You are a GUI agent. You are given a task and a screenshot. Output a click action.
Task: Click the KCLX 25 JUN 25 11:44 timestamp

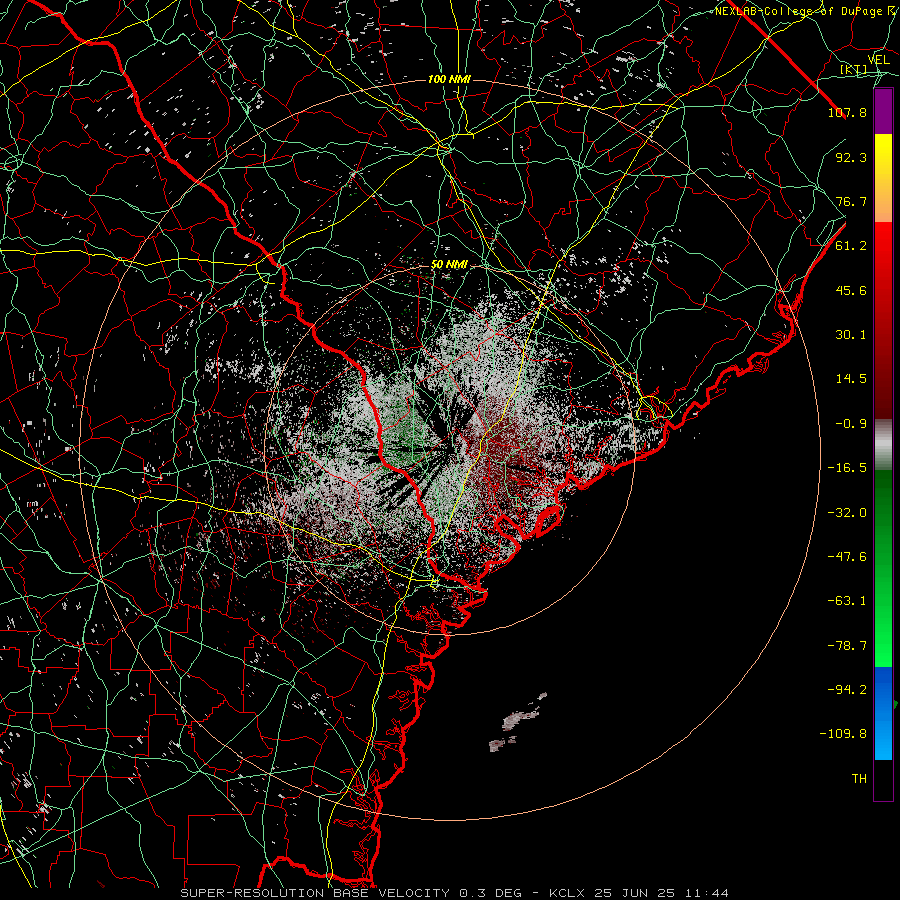639,893
